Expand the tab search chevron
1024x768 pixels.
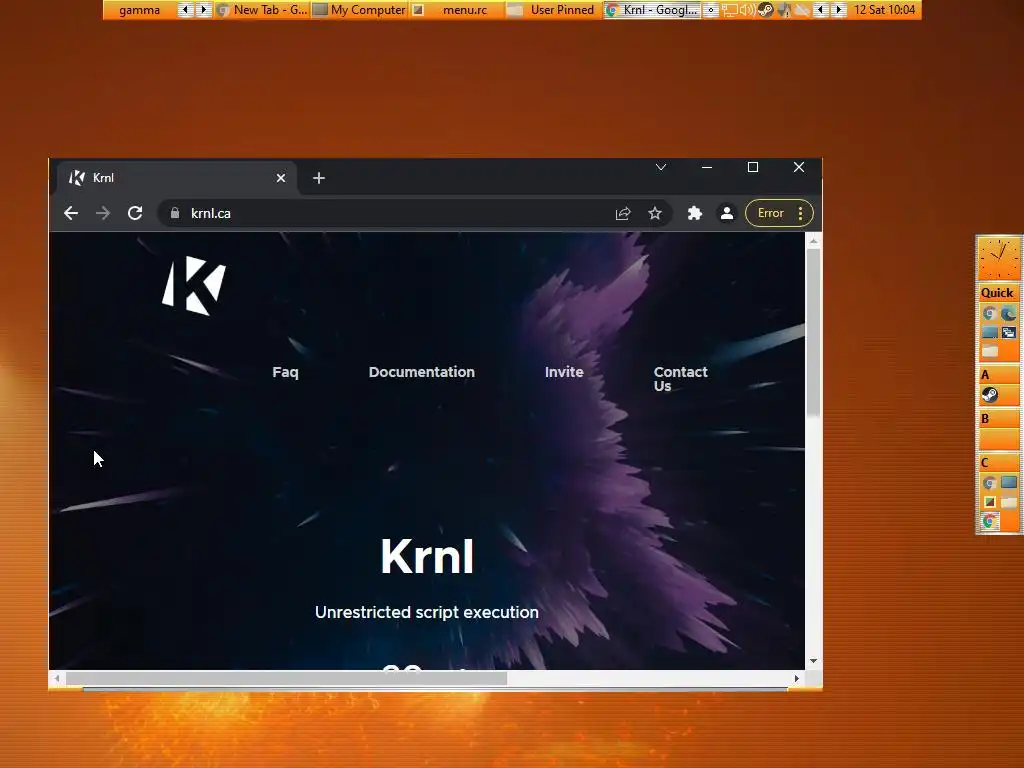click(x=661, y=167)
